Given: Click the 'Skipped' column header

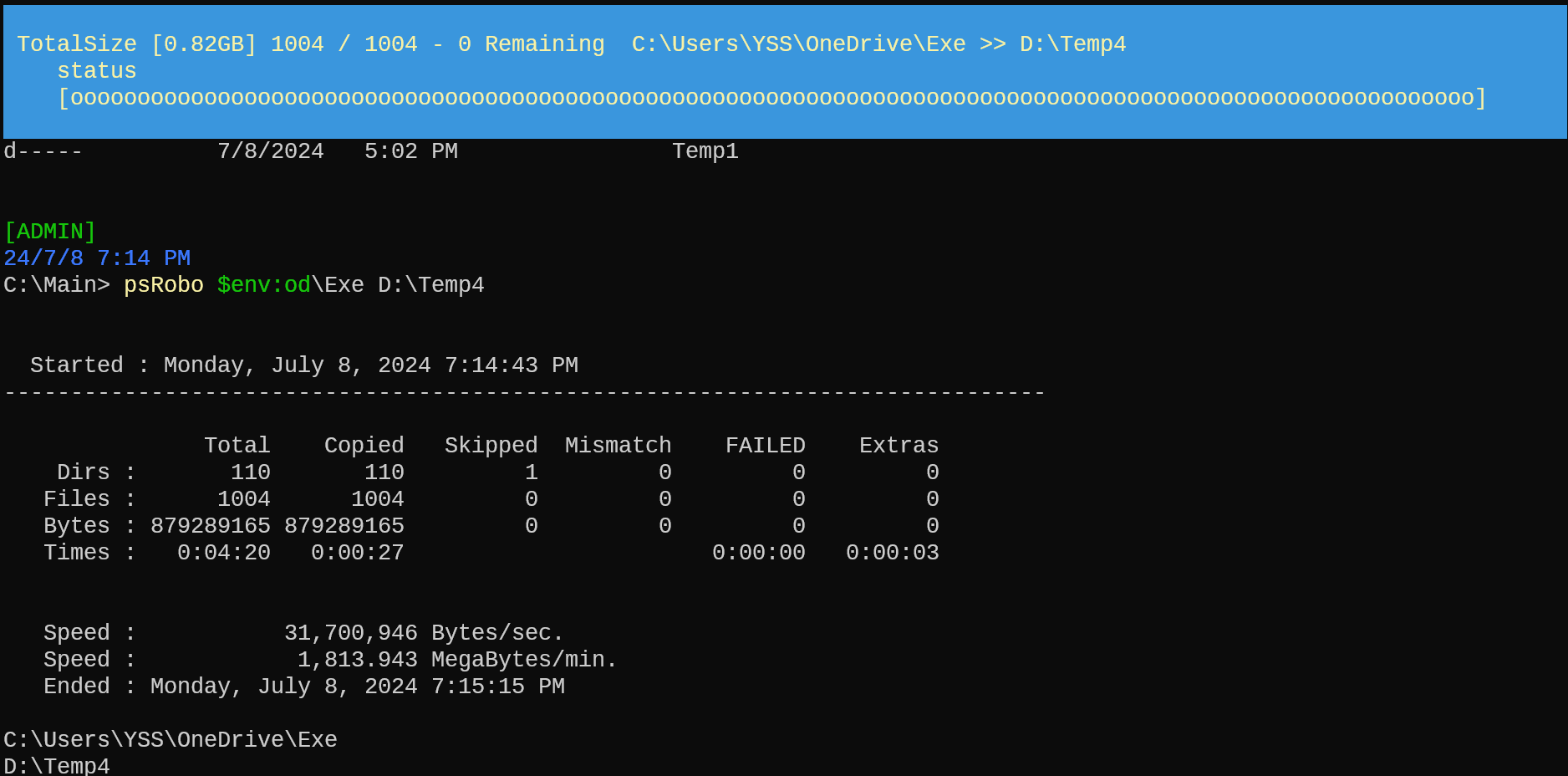Looking at the screenshot, I should point(491,446).
